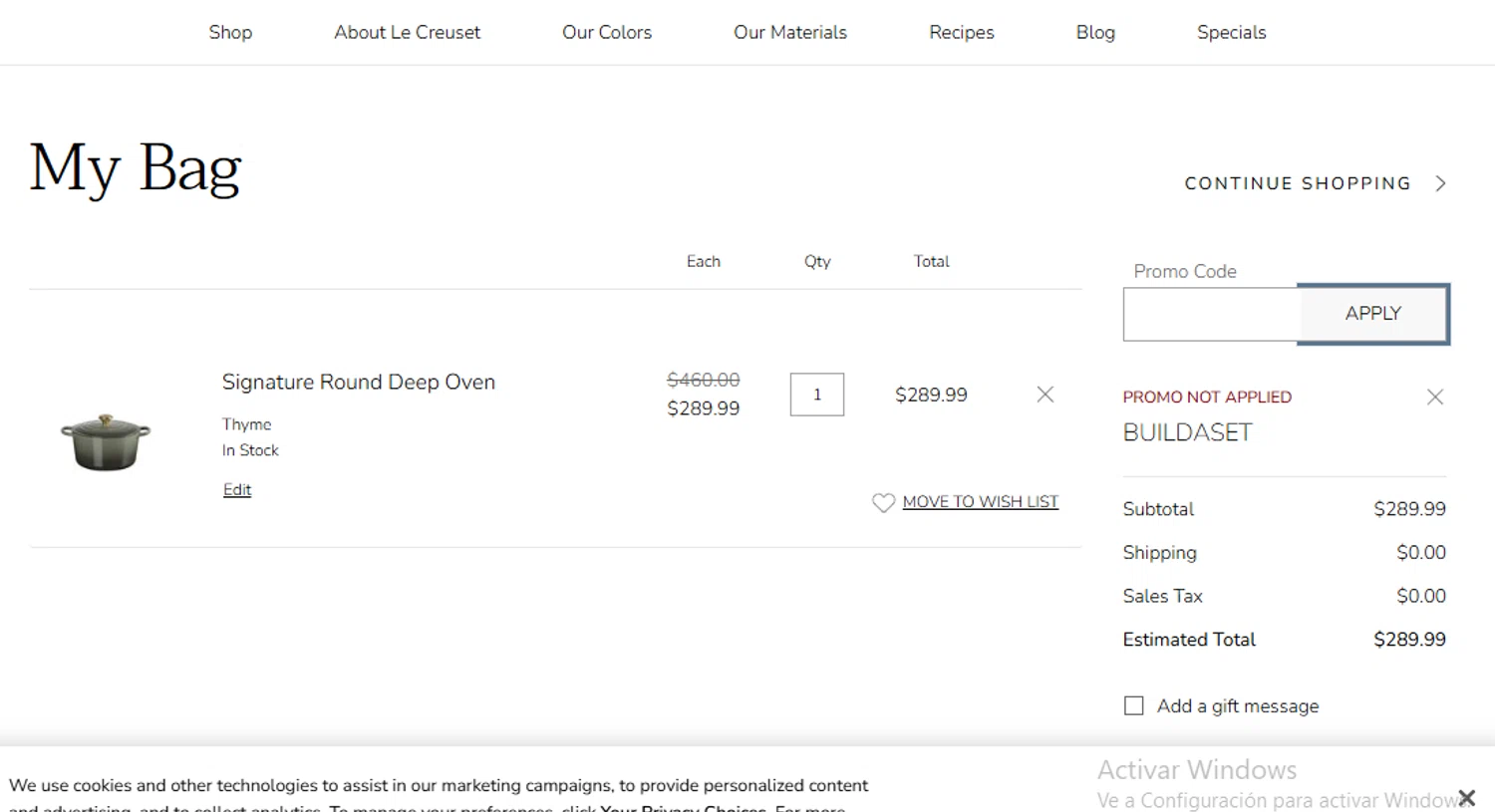This screenshot has height=812, width=1495.
Task: Click the Subtotal label
Action: click(x=1158, y=509)
